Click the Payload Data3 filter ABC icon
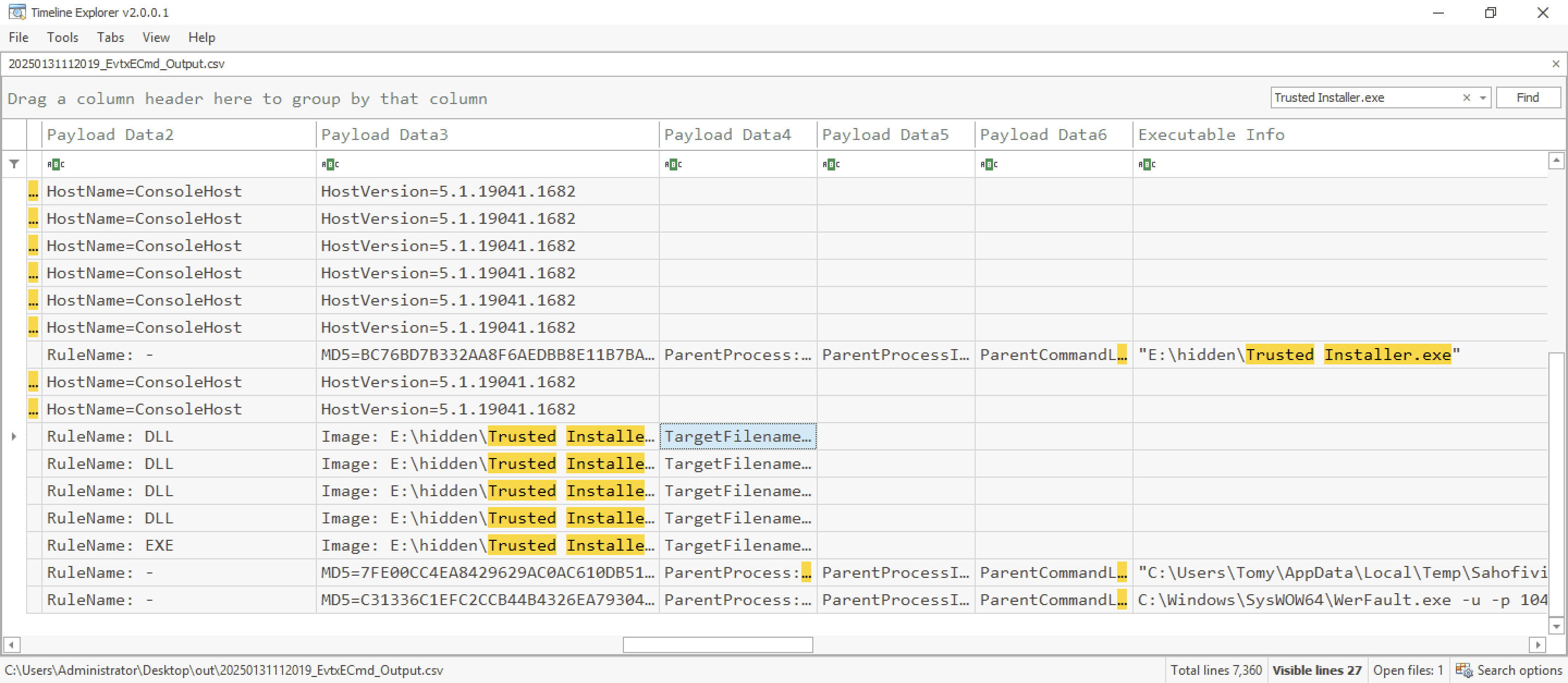 (330, 164)
